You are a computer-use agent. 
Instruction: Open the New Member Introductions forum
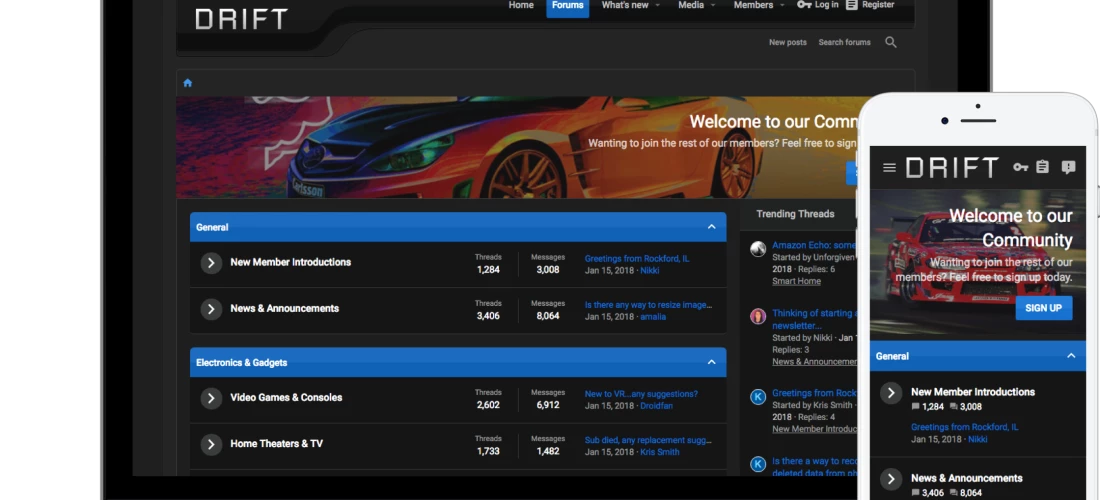pyautogui.click(x=290, y=262)
